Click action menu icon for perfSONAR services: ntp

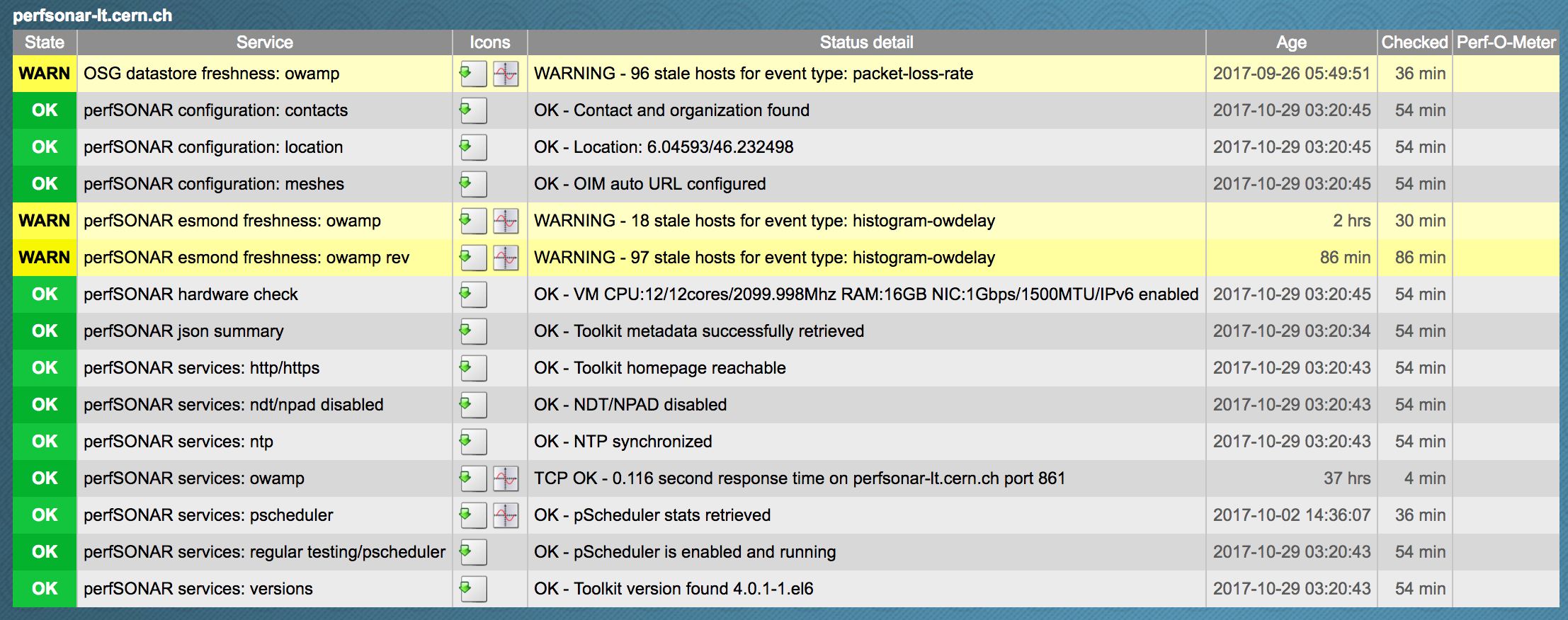pos(473,442)
